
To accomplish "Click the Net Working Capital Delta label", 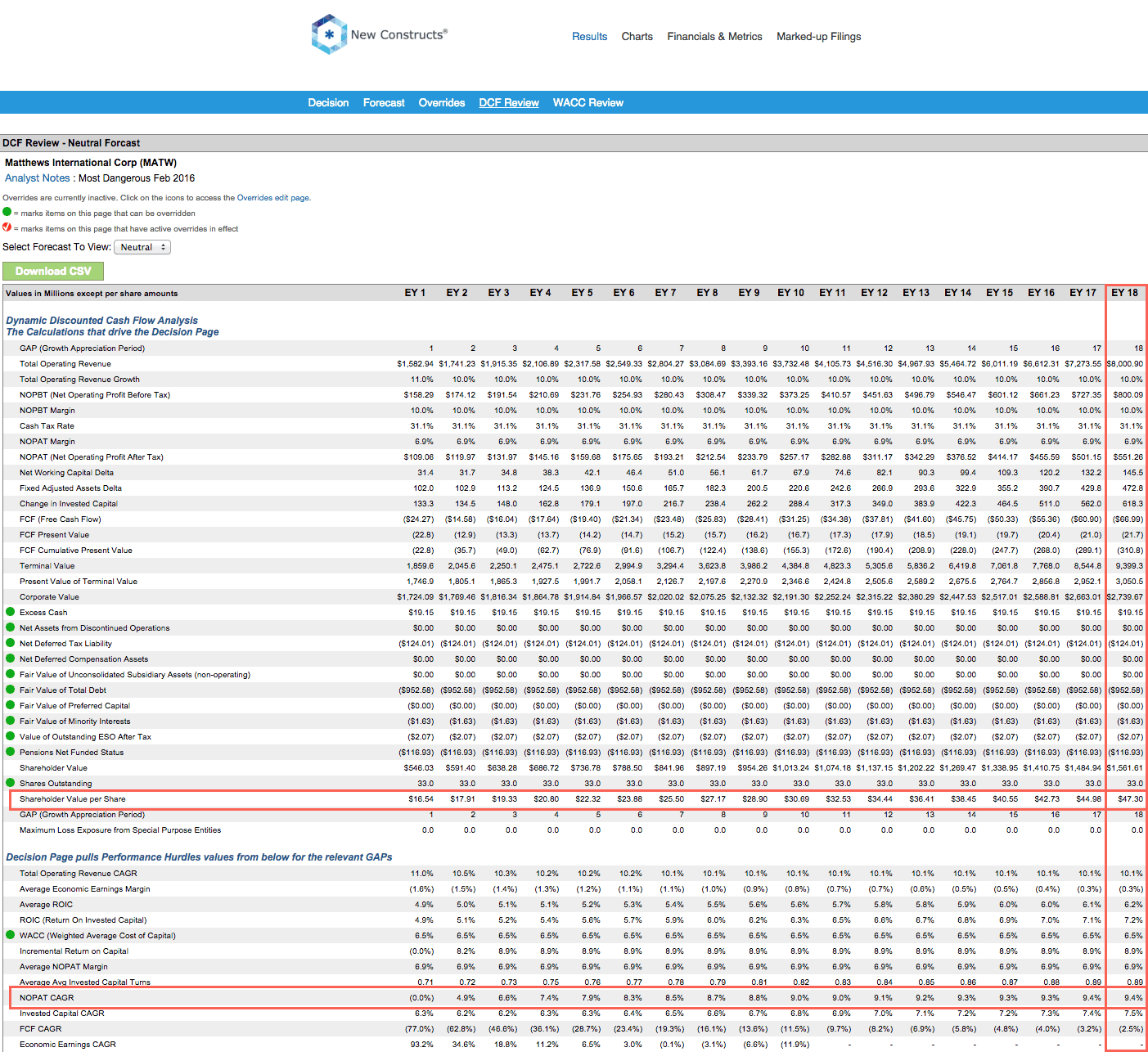I will [66, 473].
